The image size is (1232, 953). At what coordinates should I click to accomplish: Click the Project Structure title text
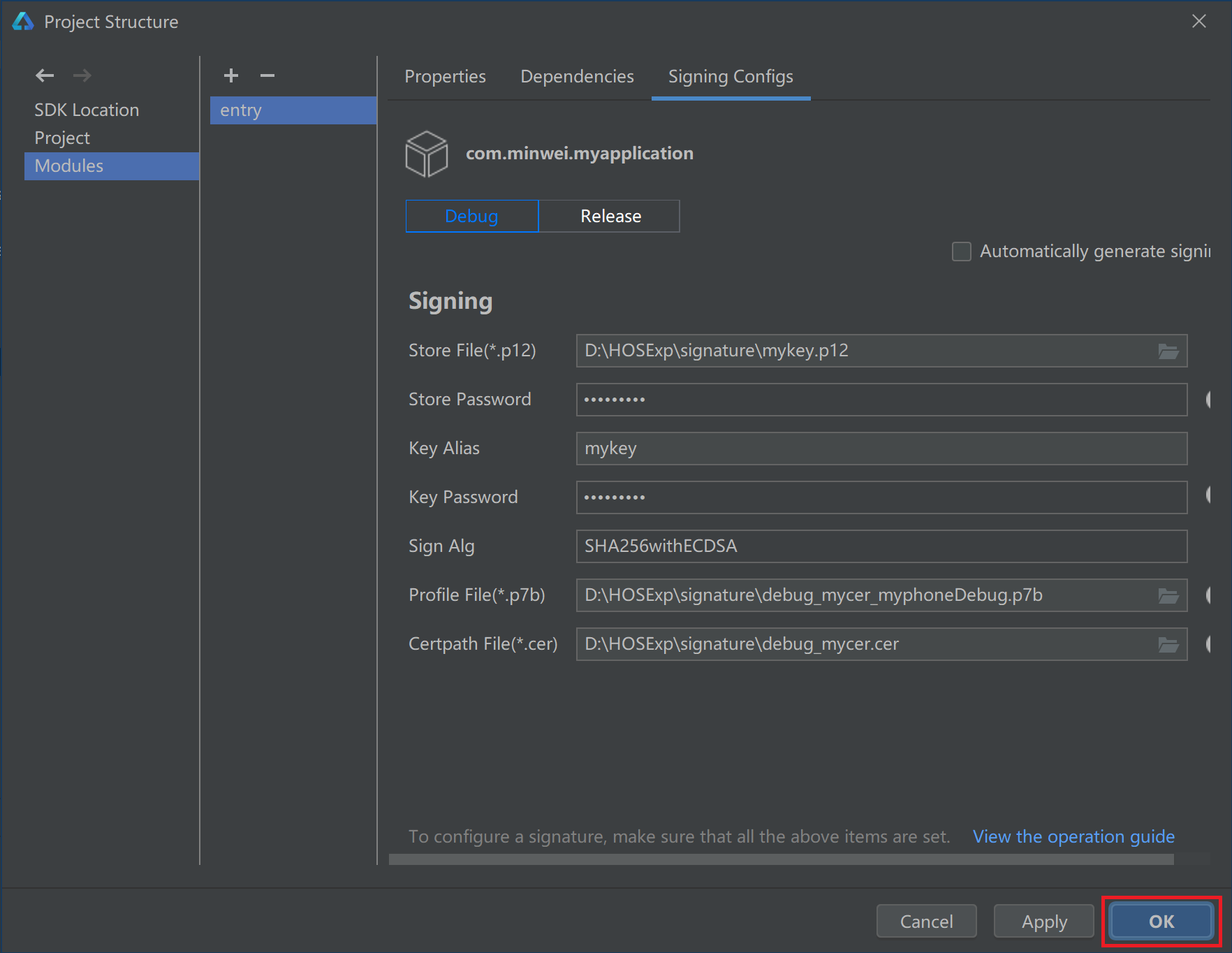point(111,22)
